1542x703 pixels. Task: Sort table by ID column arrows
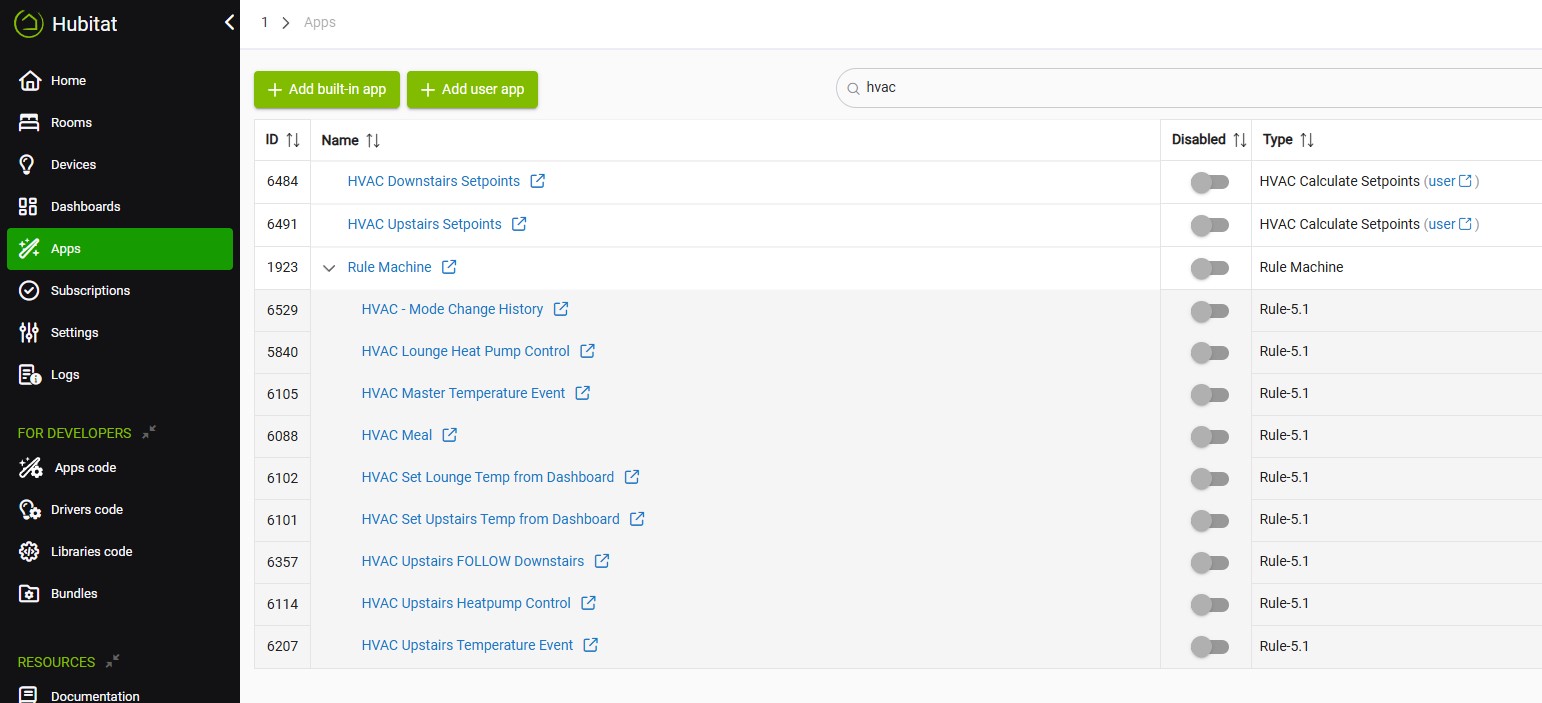point(293,140)
